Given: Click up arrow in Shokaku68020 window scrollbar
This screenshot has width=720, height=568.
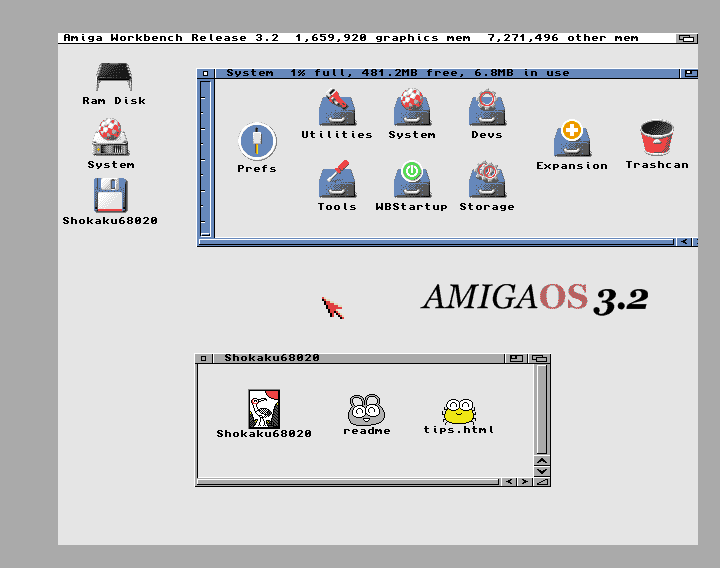Looking at the screenshot, I should tap(542, 461).
